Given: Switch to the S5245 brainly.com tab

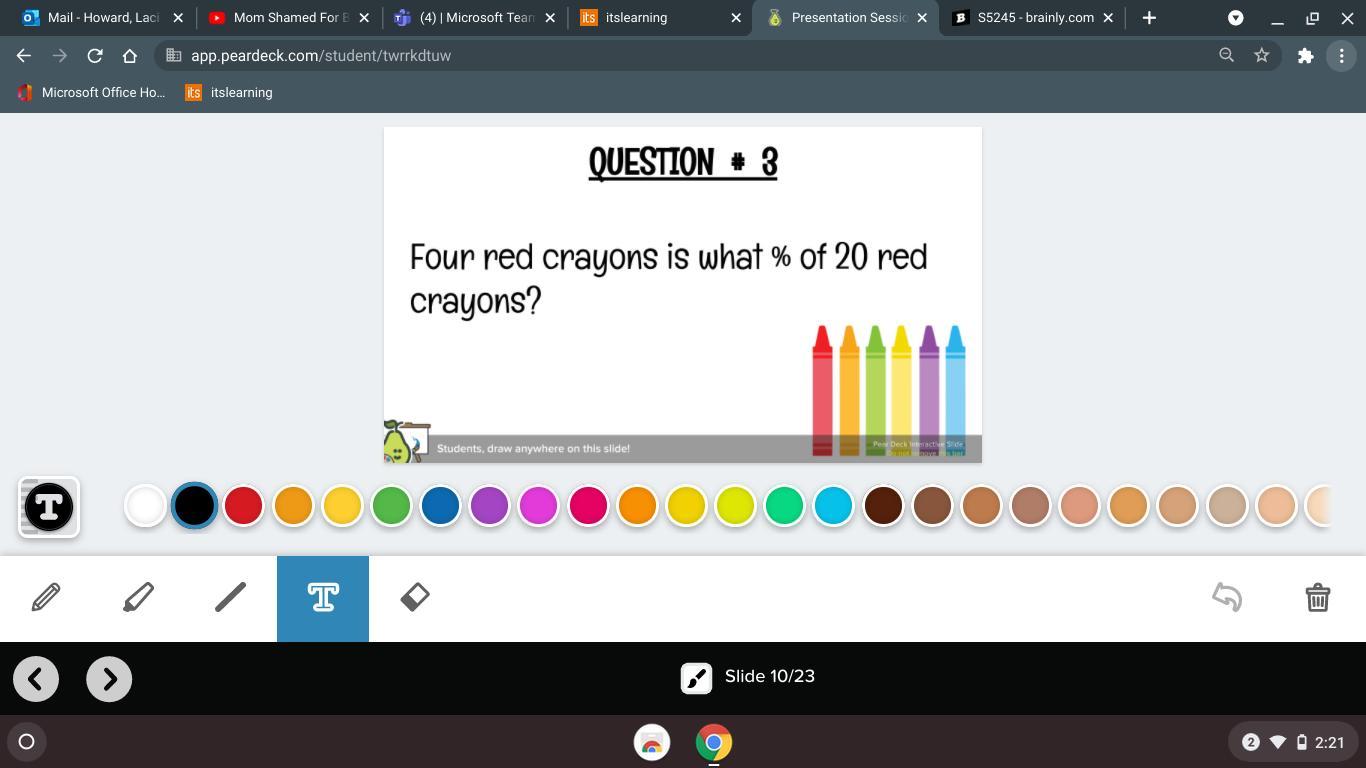Looking at the screenshot, I should pyautogui.click(x=1033, y=18).
